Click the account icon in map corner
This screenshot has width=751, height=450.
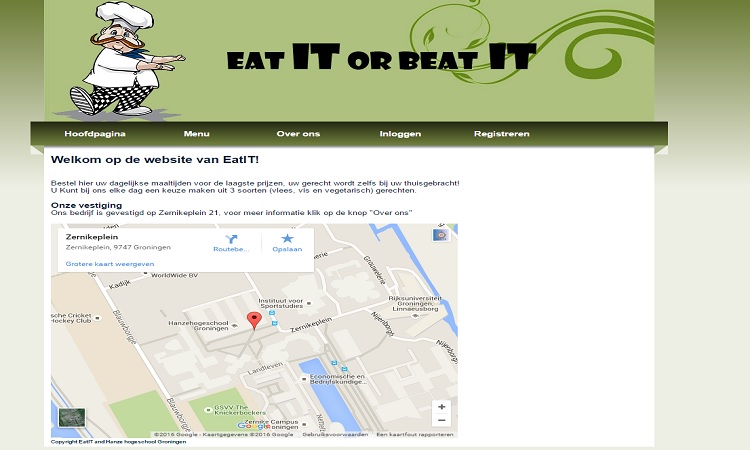click(441, 235)
